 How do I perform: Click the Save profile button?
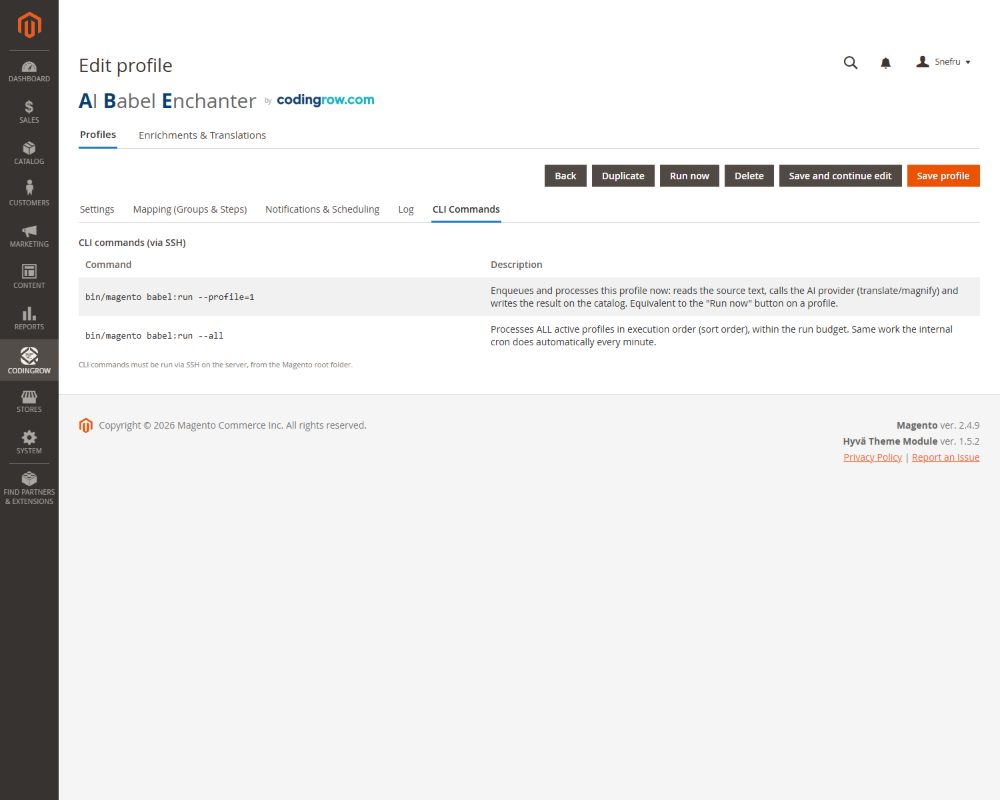click(943, 176)
